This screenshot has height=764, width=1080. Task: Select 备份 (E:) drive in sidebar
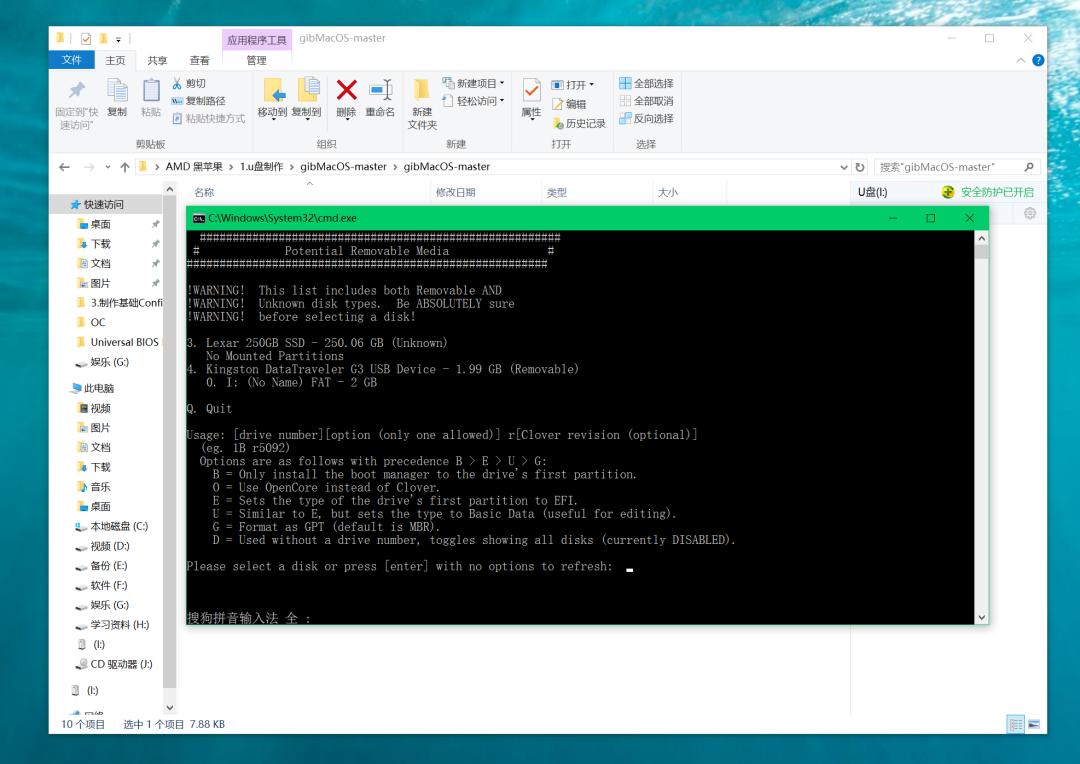pyautogui.click(x=101, y=566)
